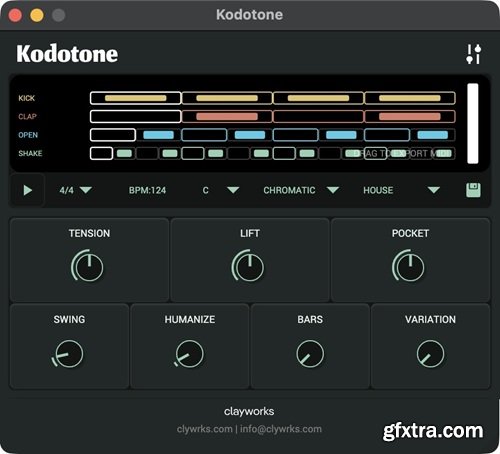
Task: Click the info@clywrks.com email link
Action: point(281,429)
